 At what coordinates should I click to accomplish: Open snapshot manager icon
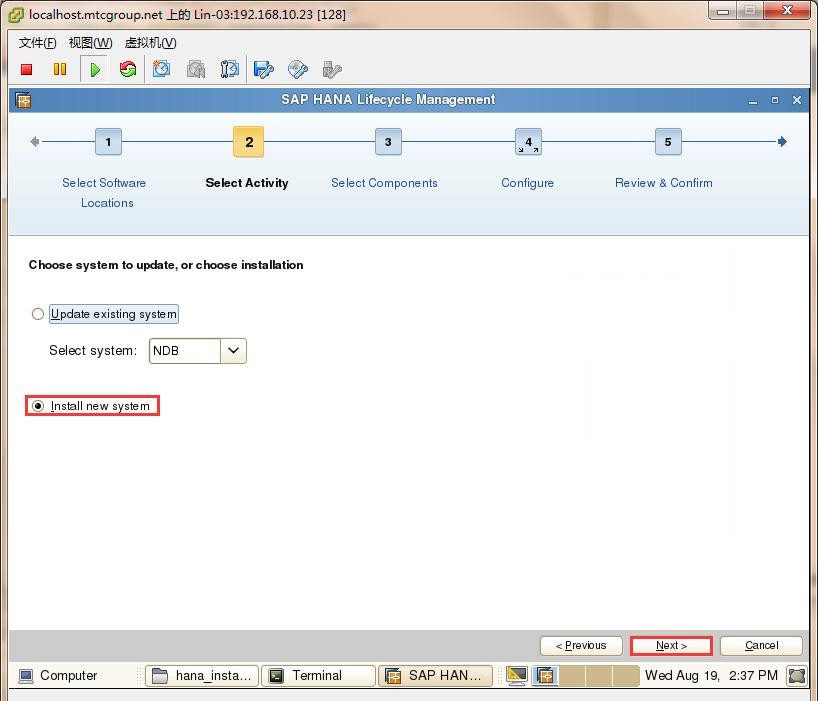[230, 69]
